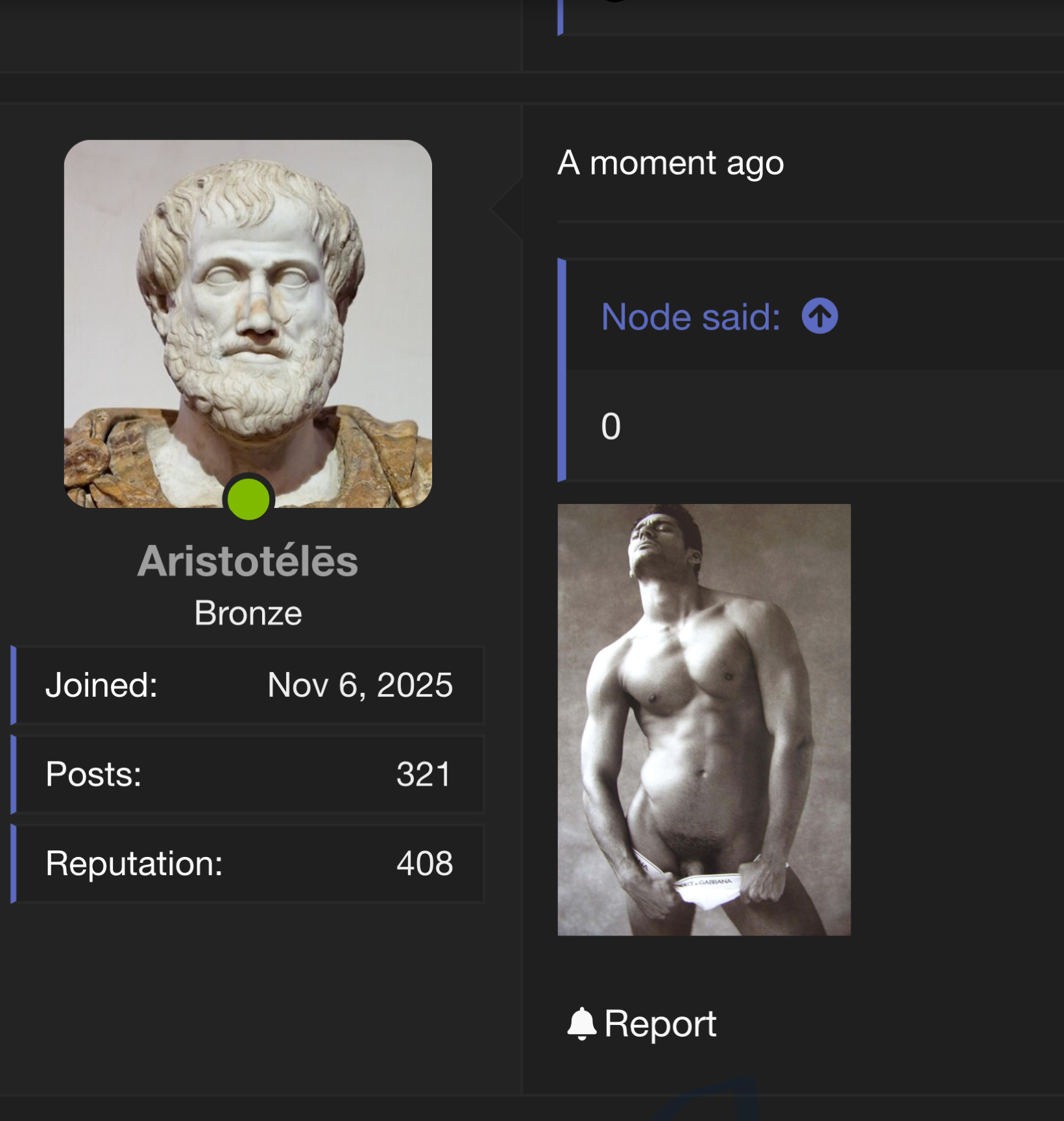This screenshot has height=1121, width=1064.
Task: Open the attached black-and-white photo
Action: pyautogui.click(x=704, y=719)
